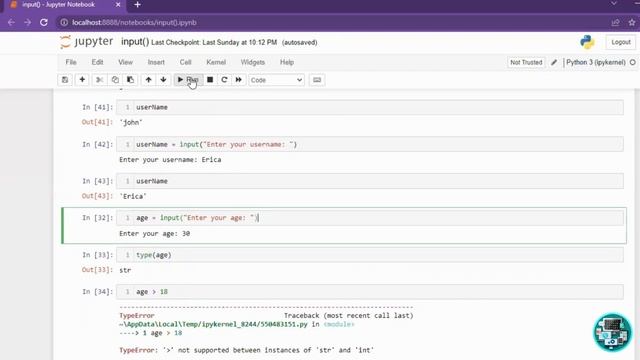Click code cell In [42] with input prompt
The height and width of the screenshot is (360, 640).
click(x=369, y=144)
